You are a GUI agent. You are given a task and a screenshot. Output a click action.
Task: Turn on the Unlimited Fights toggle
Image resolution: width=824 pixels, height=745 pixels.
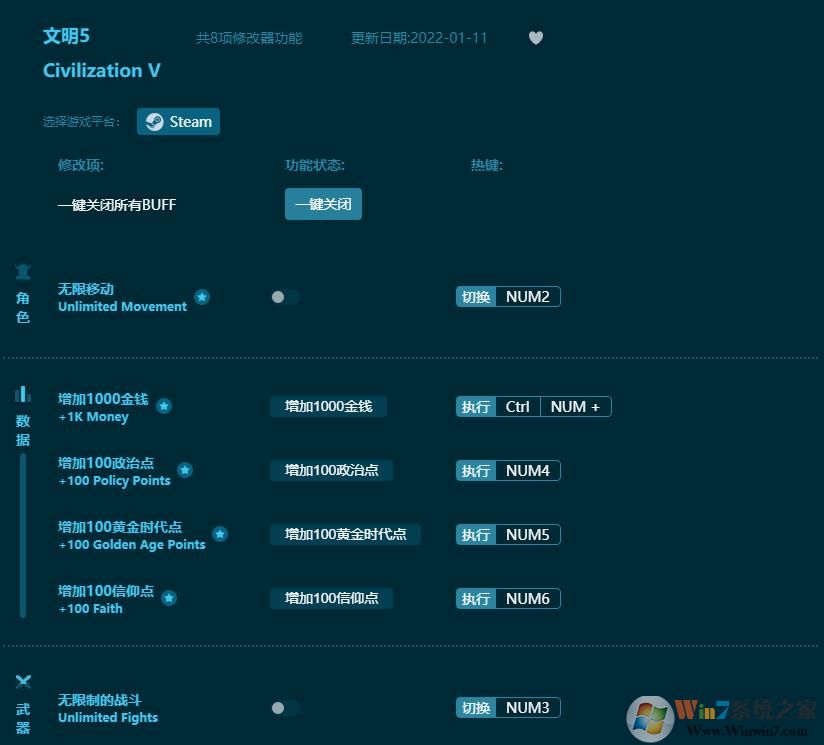pyautogui.click(x=284, y=707)
